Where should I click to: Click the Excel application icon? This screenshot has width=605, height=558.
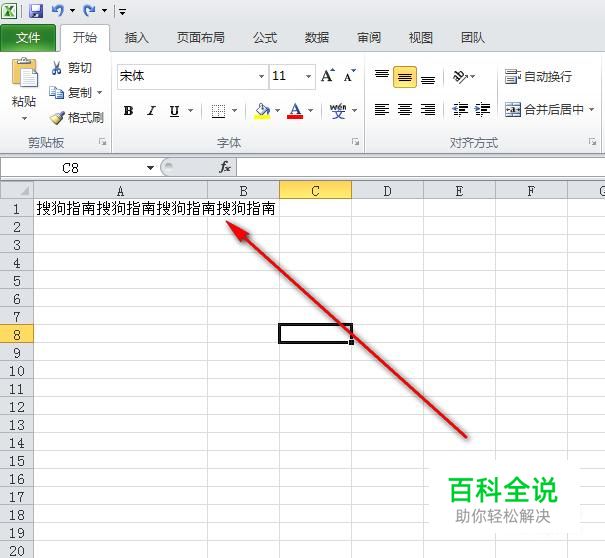coord(9,10)
